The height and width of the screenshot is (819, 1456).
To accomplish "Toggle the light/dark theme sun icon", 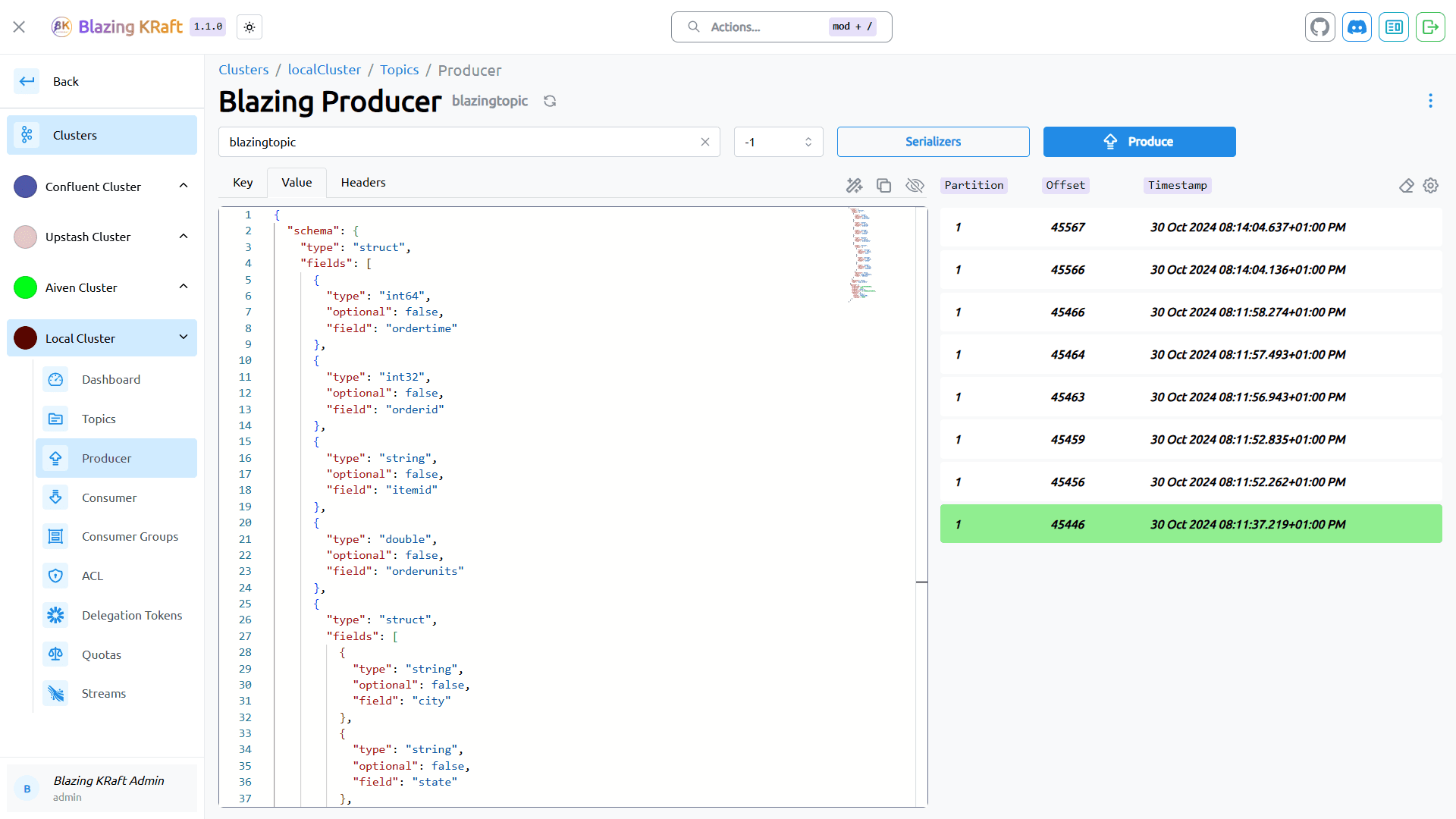I will pyautogui.click(x=249, y=27).
